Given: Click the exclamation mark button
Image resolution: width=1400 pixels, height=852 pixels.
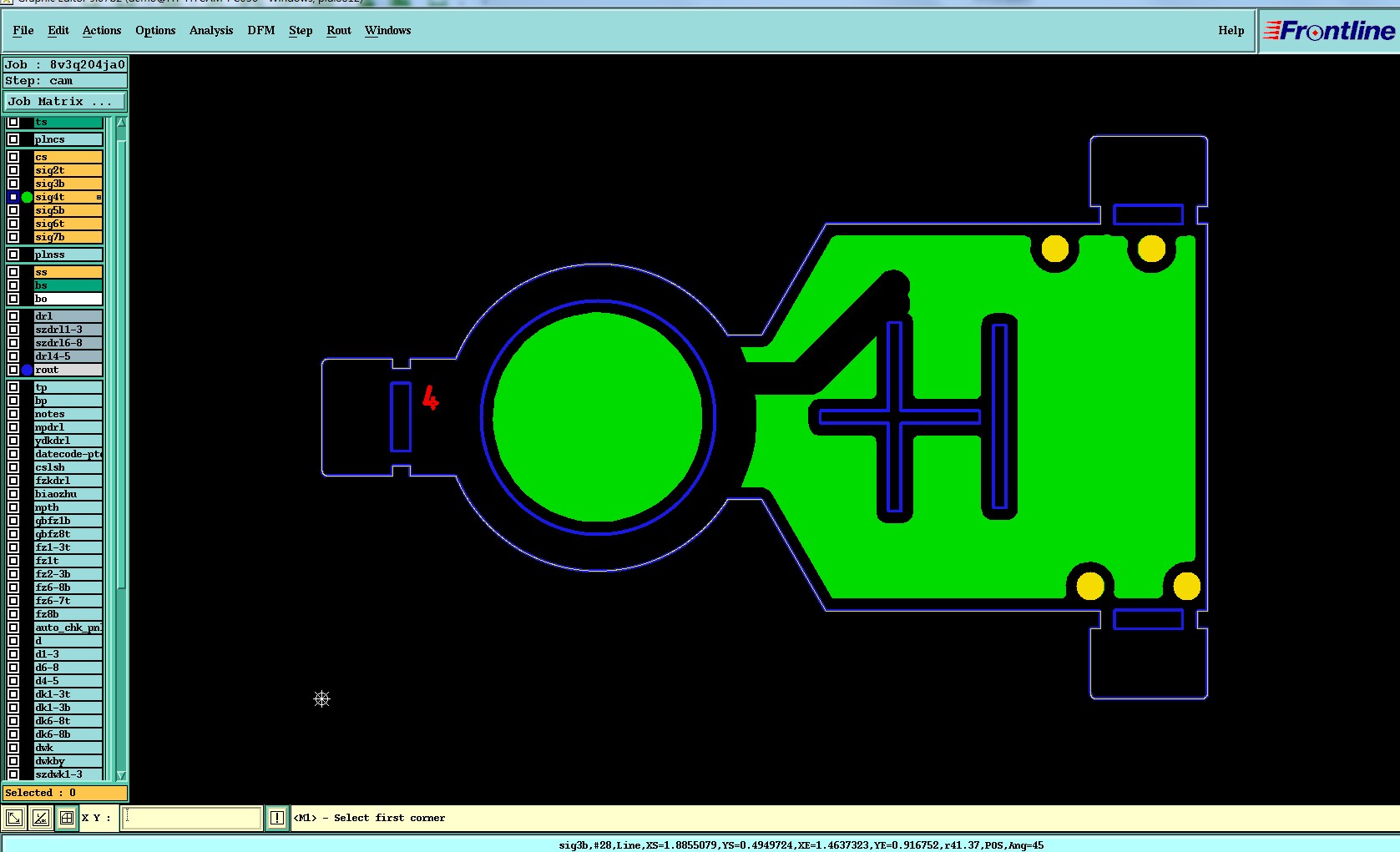Looking at the screenshot, I should click(x=277, y=818).
